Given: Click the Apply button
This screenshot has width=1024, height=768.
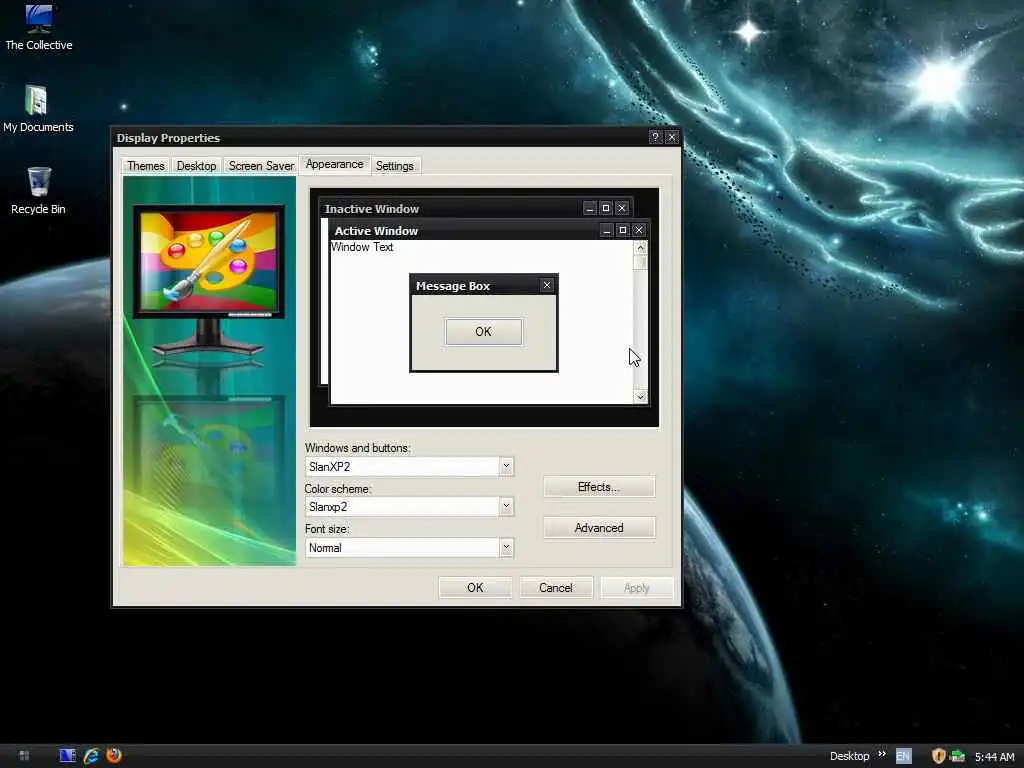Looking at the screenshot, I should pos(636,588).
